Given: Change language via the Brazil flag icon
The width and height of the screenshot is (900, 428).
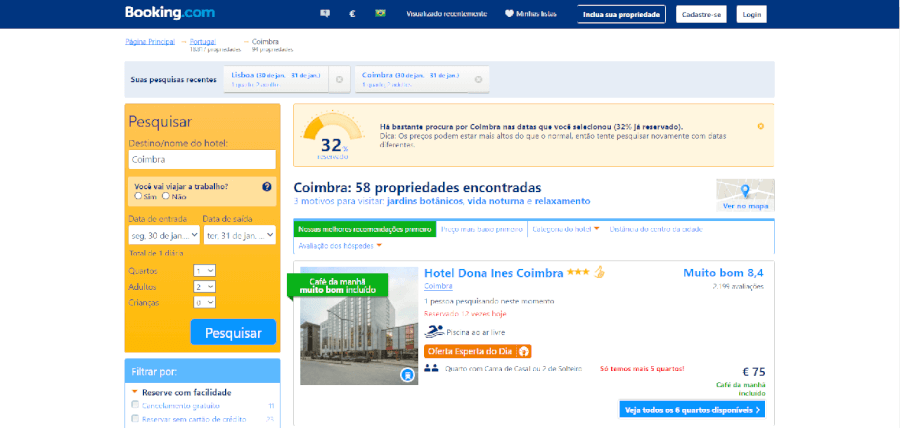Looking at the screenshot, I should (380, 14).
